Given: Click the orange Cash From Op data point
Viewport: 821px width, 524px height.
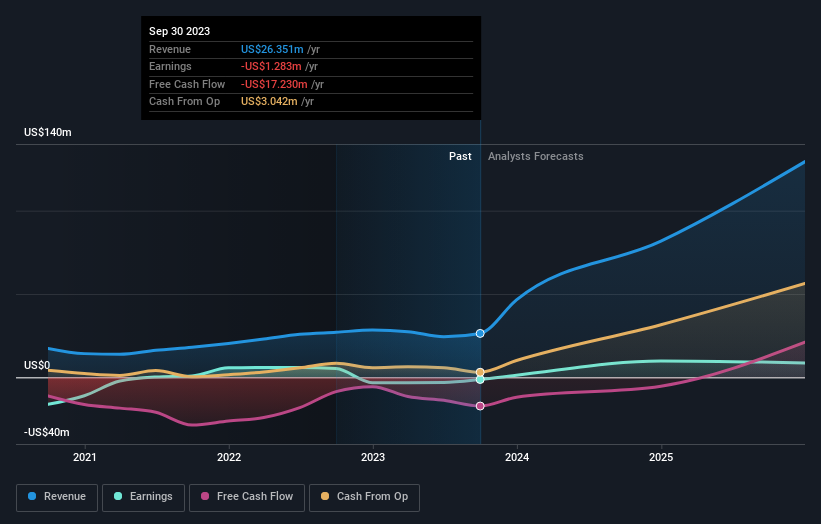Looking at the screenshot, I should [480, 372].
